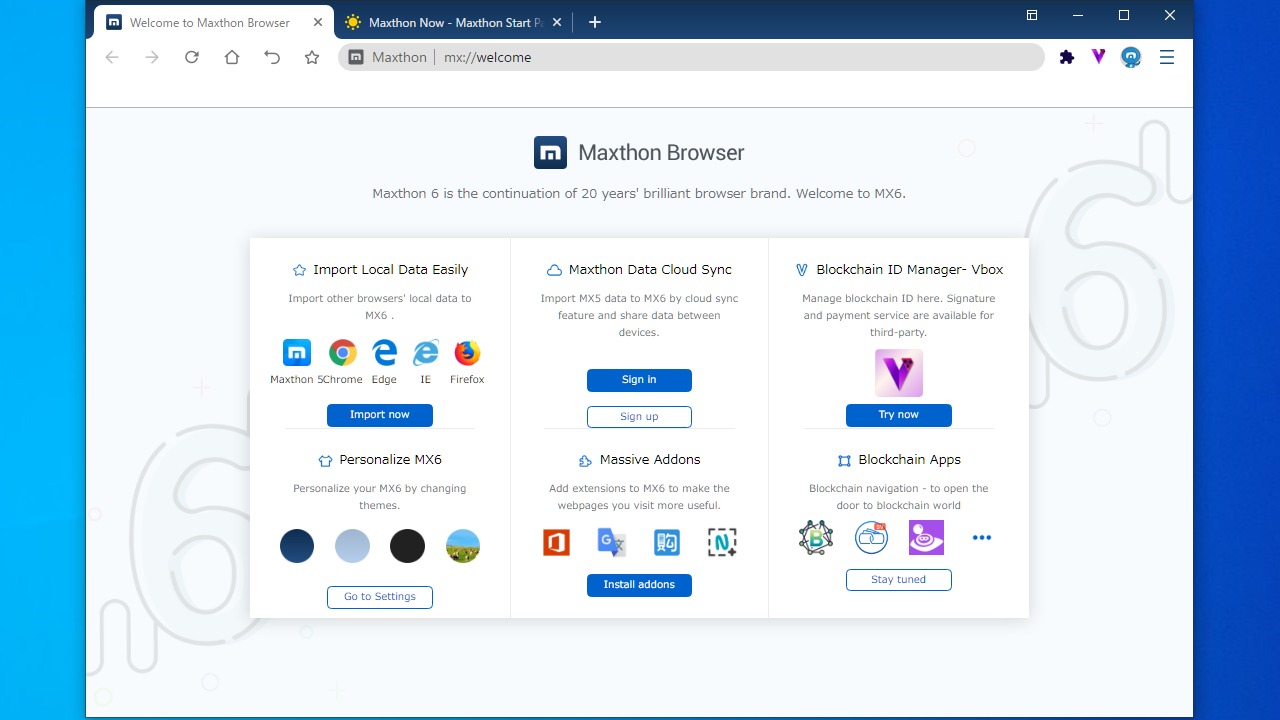The width and height of the screenshot is (1280, 720).
Task: Click the Maxthon site info badge
Action: coord(388,58)
